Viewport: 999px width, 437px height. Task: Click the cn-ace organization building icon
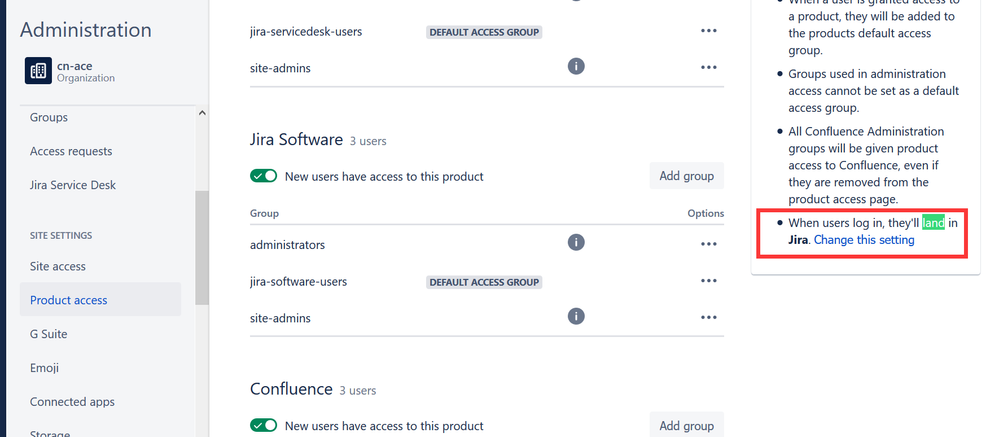(x=38, y=71)
